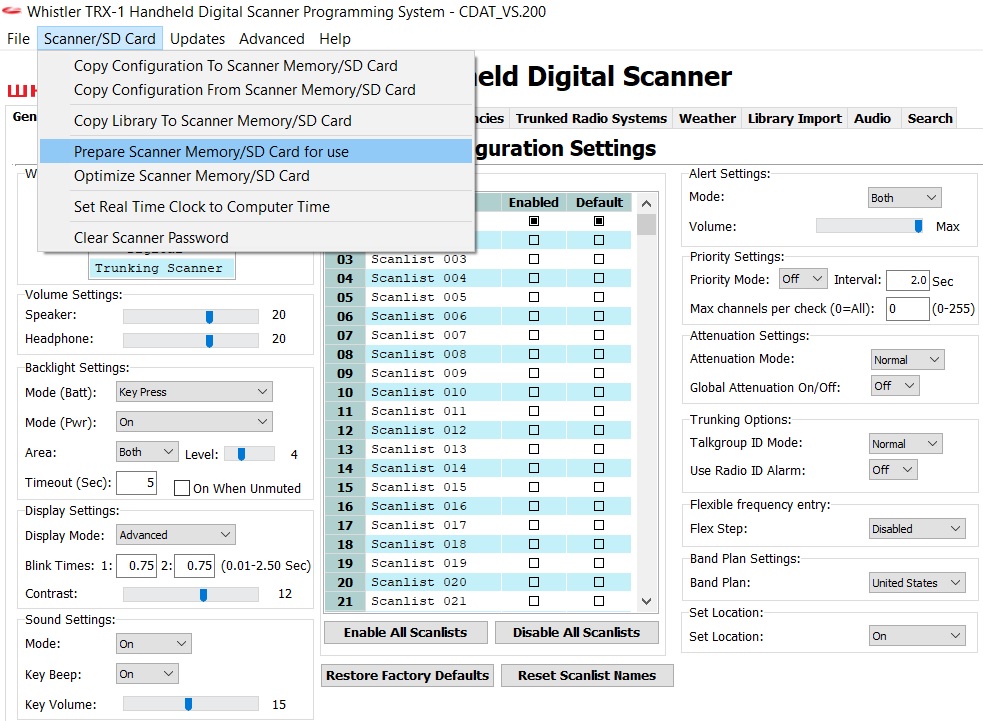Open the Band Plan dropdown

click(x=917, y=582)
